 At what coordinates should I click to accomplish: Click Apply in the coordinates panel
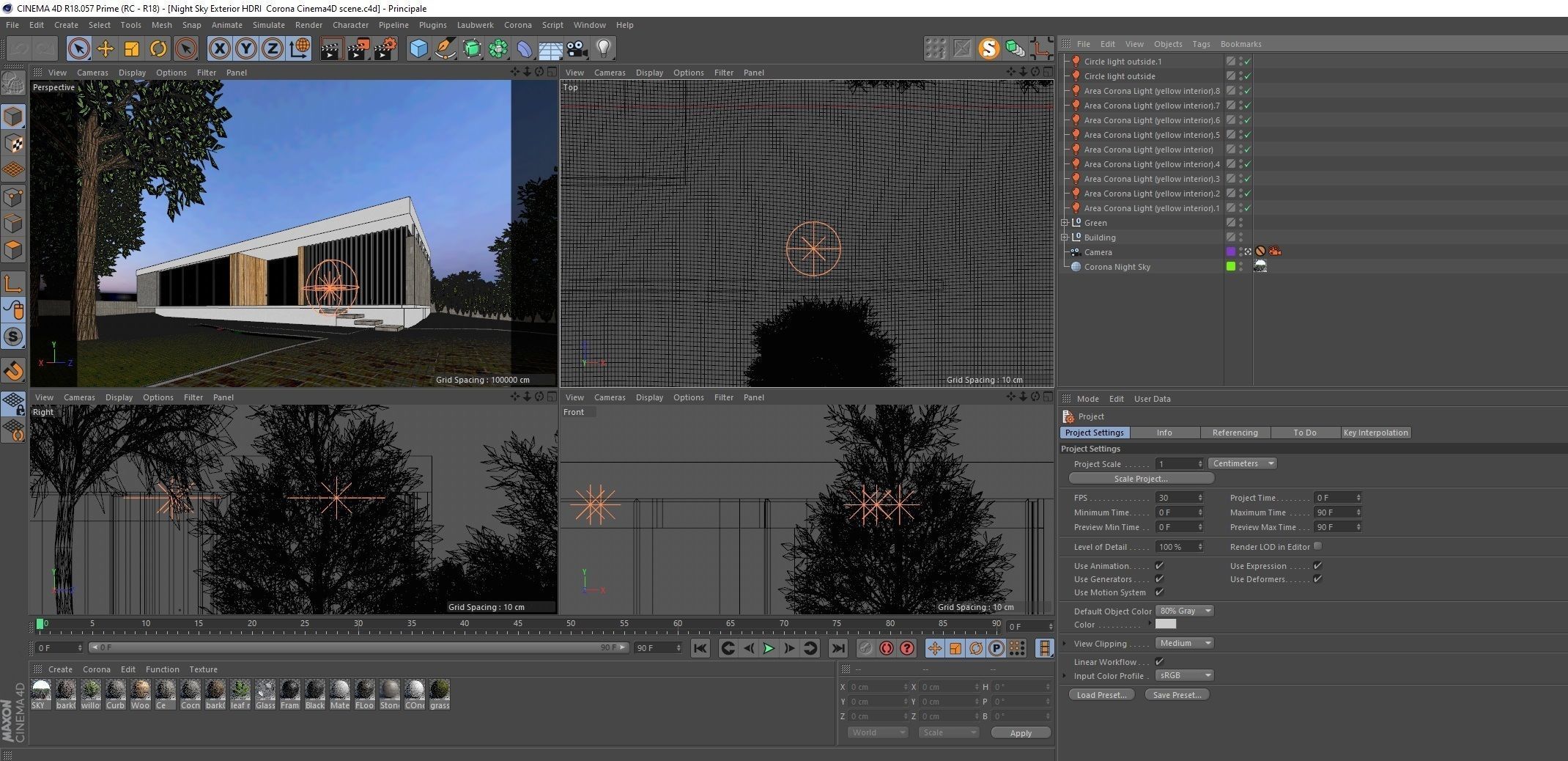(x=1021, y=733)
